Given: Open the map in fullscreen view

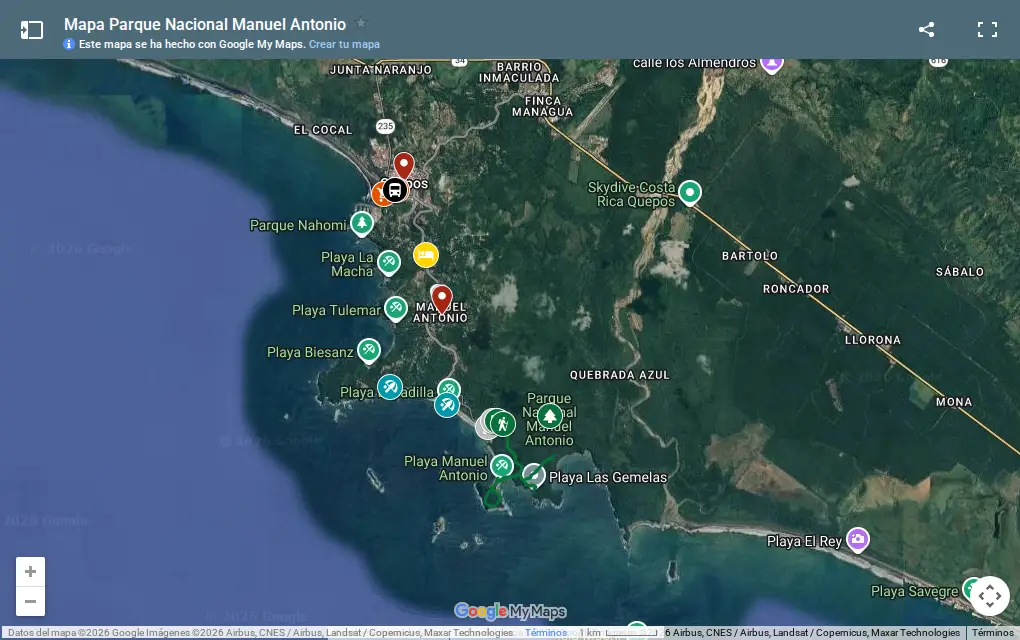Looking at the screenshot, I should coord(987,29).
